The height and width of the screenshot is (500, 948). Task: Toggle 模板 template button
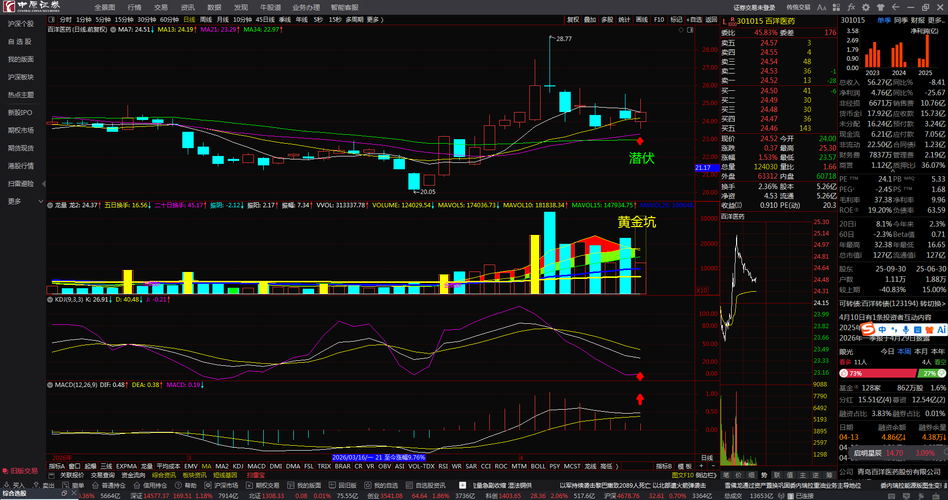coord(684,466)
